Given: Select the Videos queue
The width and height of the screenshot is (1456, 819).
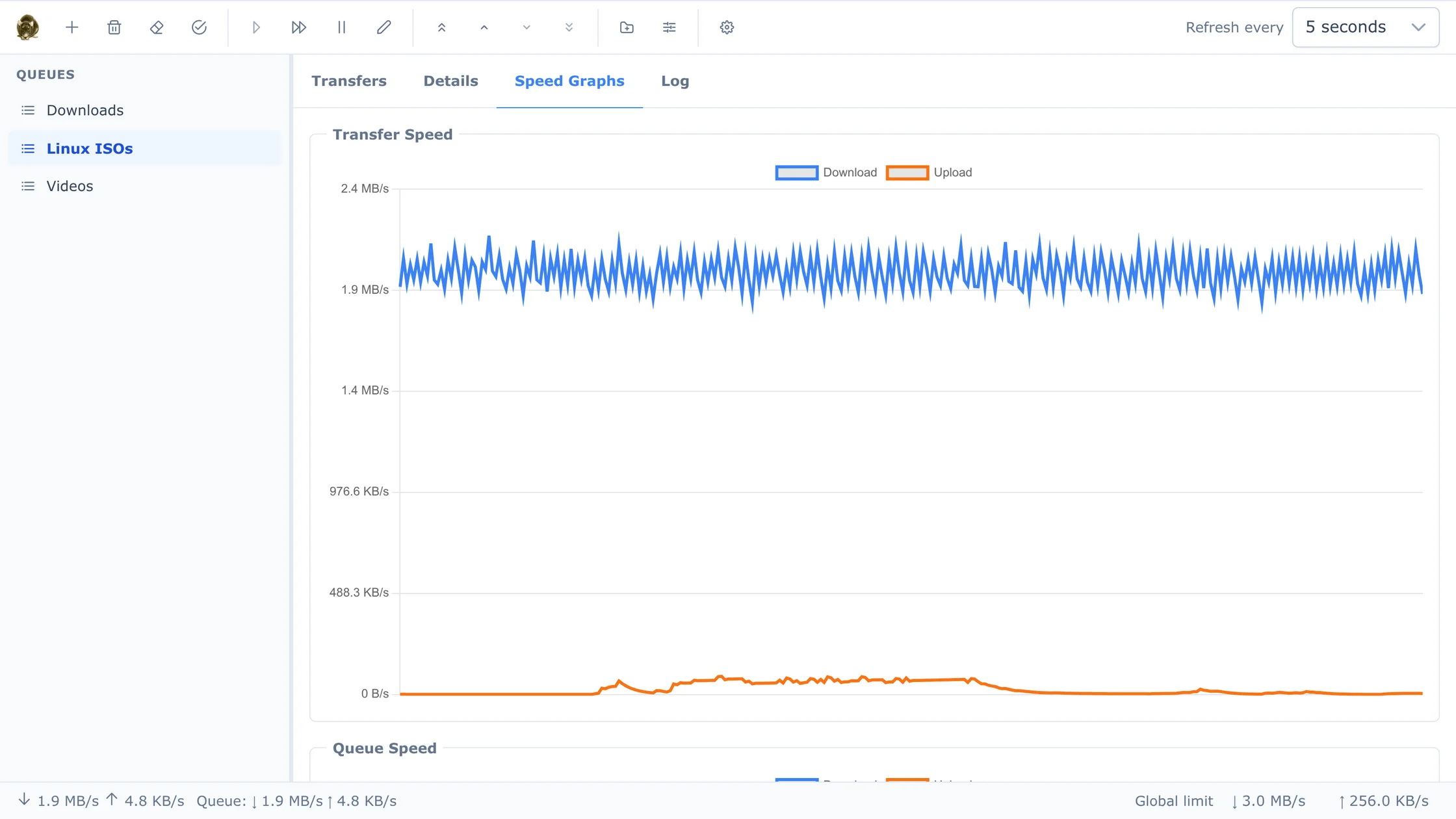Looking at the screenshot, I should 144,186.
